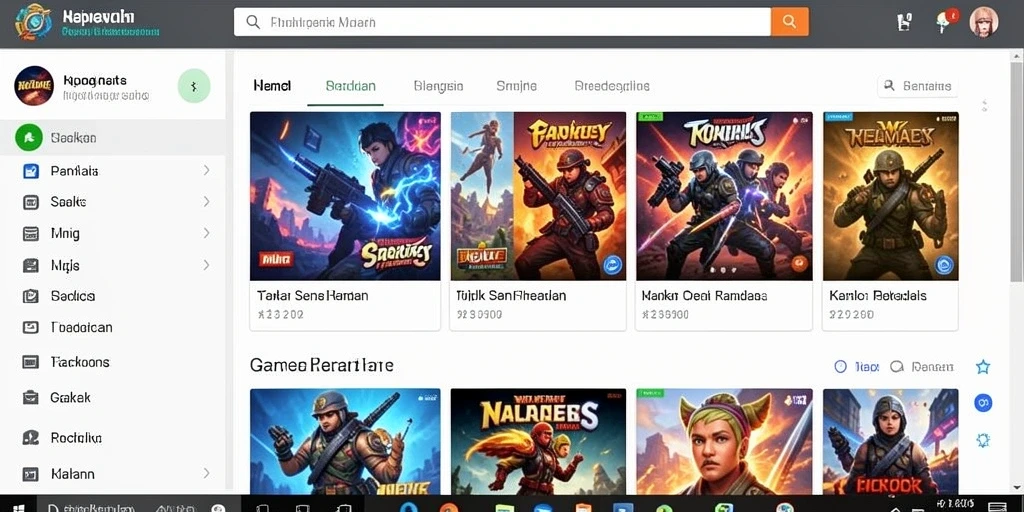Click the star icon beside Games section

click(x=982, y=367)
